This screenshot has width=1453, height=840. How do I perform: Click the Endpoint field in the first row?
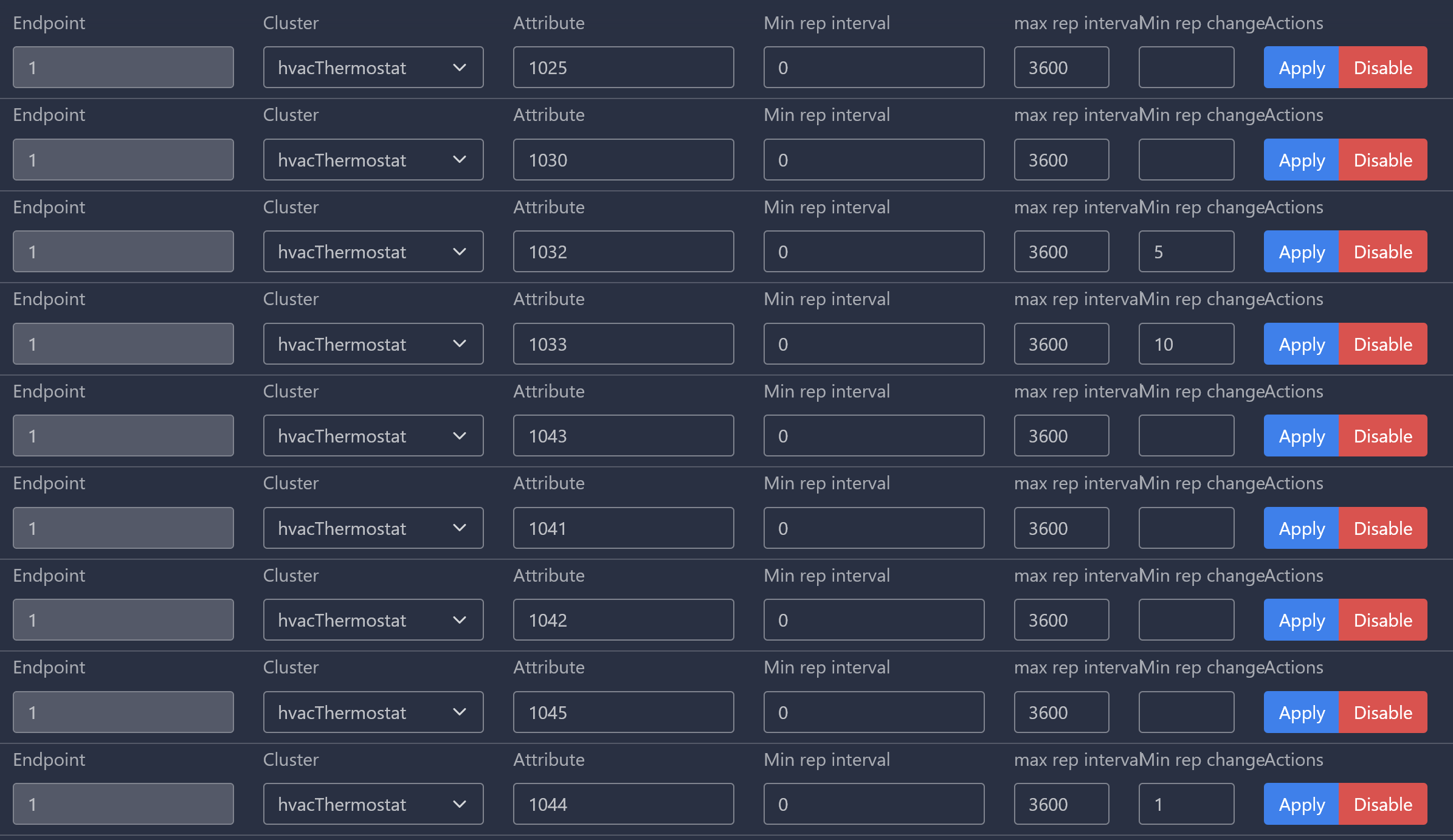pos(123,67)
